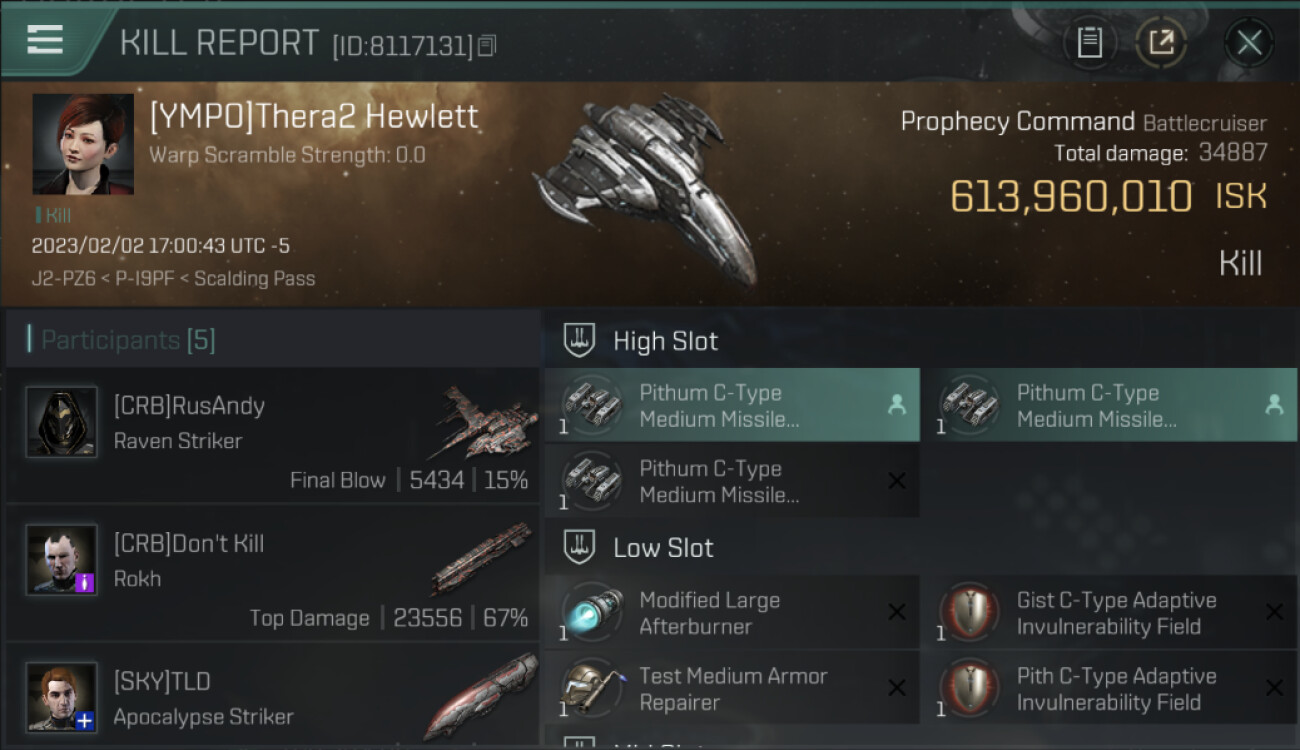Select TLD's participant portrait
The width and height of the screenshot is (1300, 750).
pos(62,697)
